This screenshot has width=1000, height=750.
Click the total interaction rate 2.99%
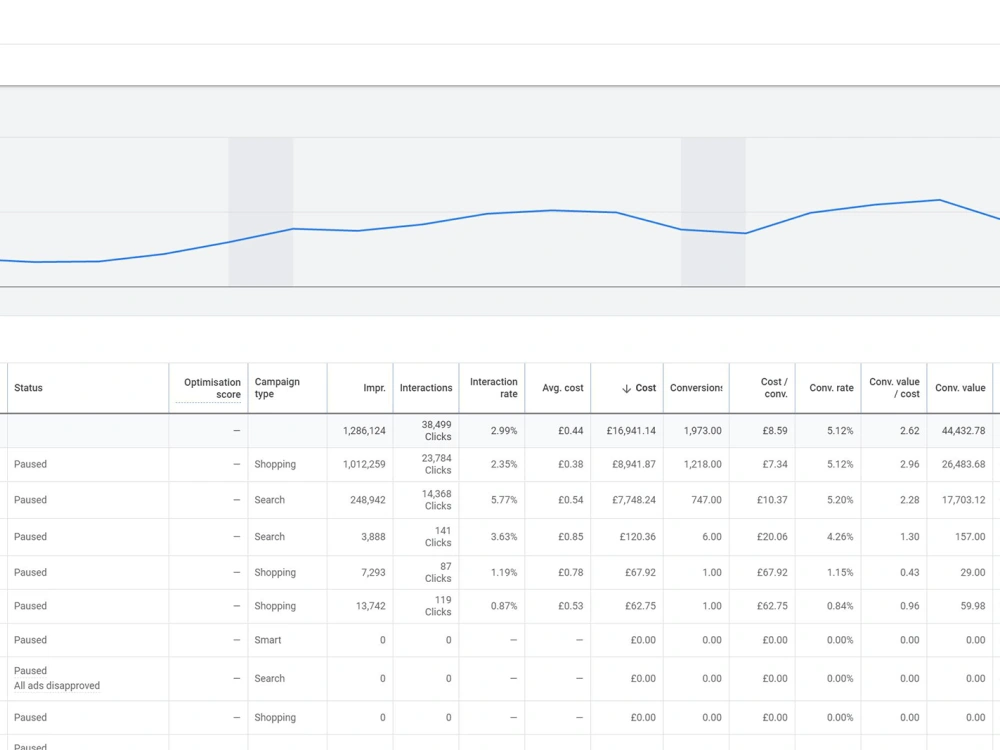point(504,431)
